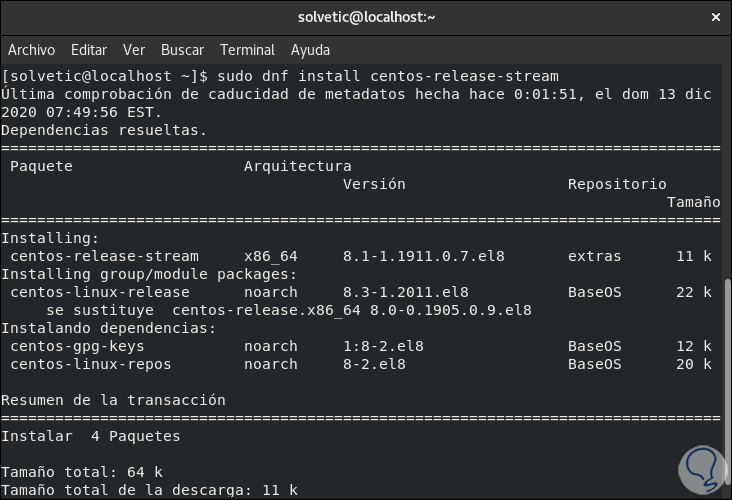
Task: Click the Arquitectura column header text
Action: [x=297, y=166]
